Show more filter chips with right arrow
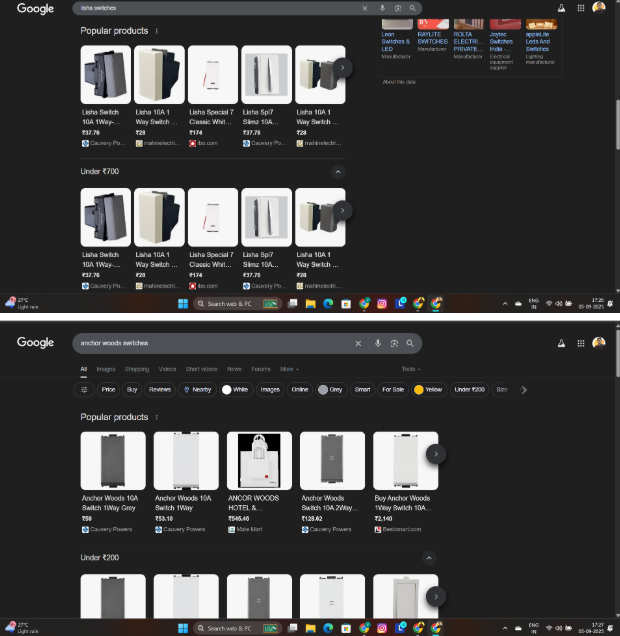The image size is (620, 636). coord(524,390)
